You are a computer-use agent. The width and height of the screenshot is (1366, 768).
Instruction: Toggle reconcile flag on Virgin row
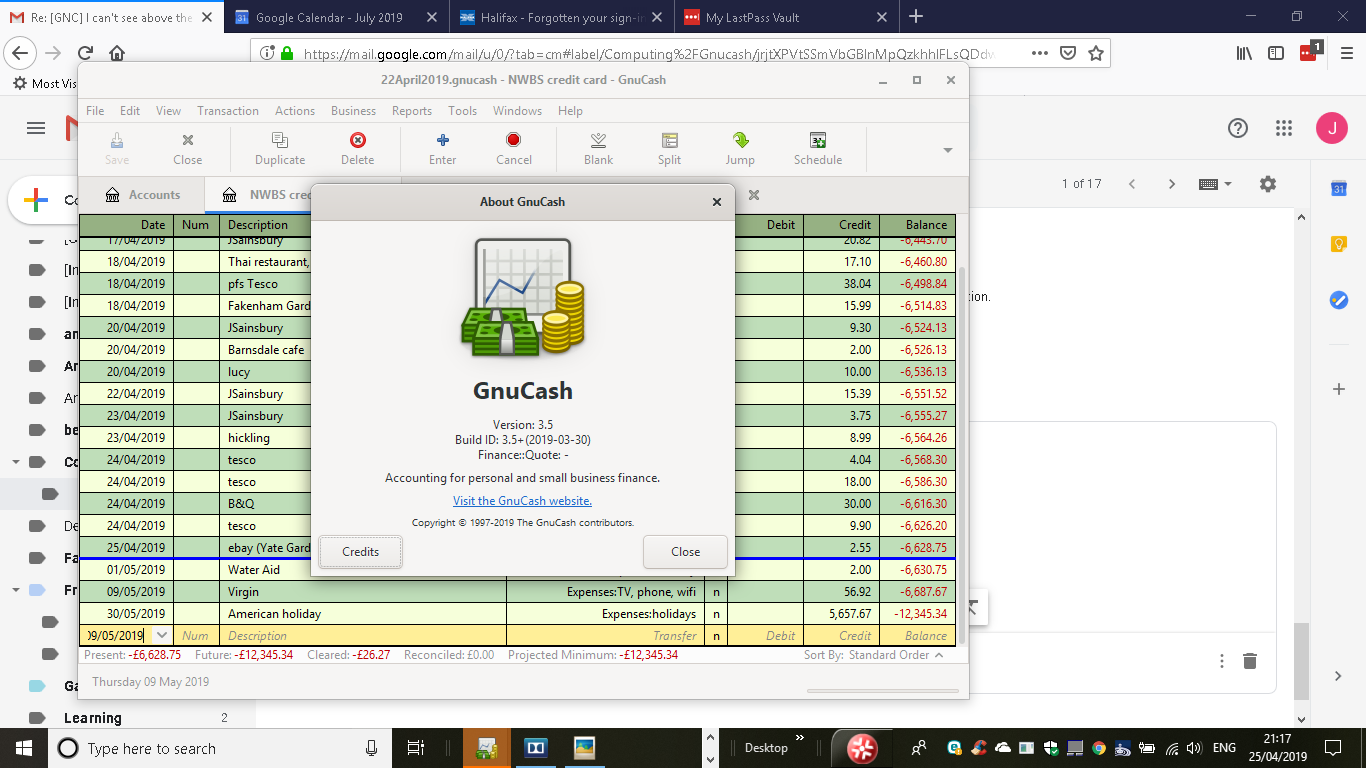(x=716, y=592)
